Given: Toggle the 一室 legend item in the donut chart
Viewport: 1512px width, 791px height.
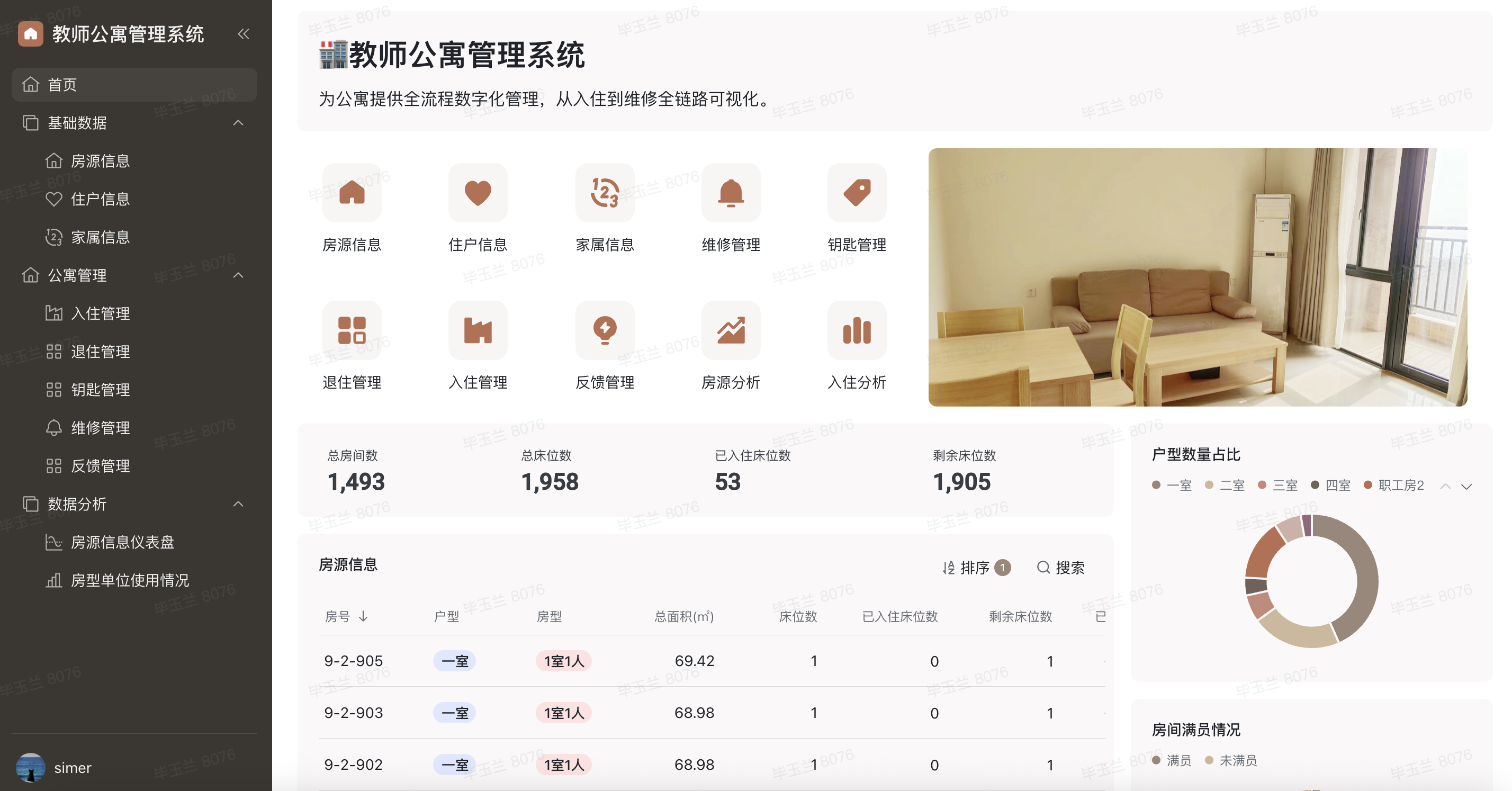Looking at the screenshot, I should click(1172, 486).
